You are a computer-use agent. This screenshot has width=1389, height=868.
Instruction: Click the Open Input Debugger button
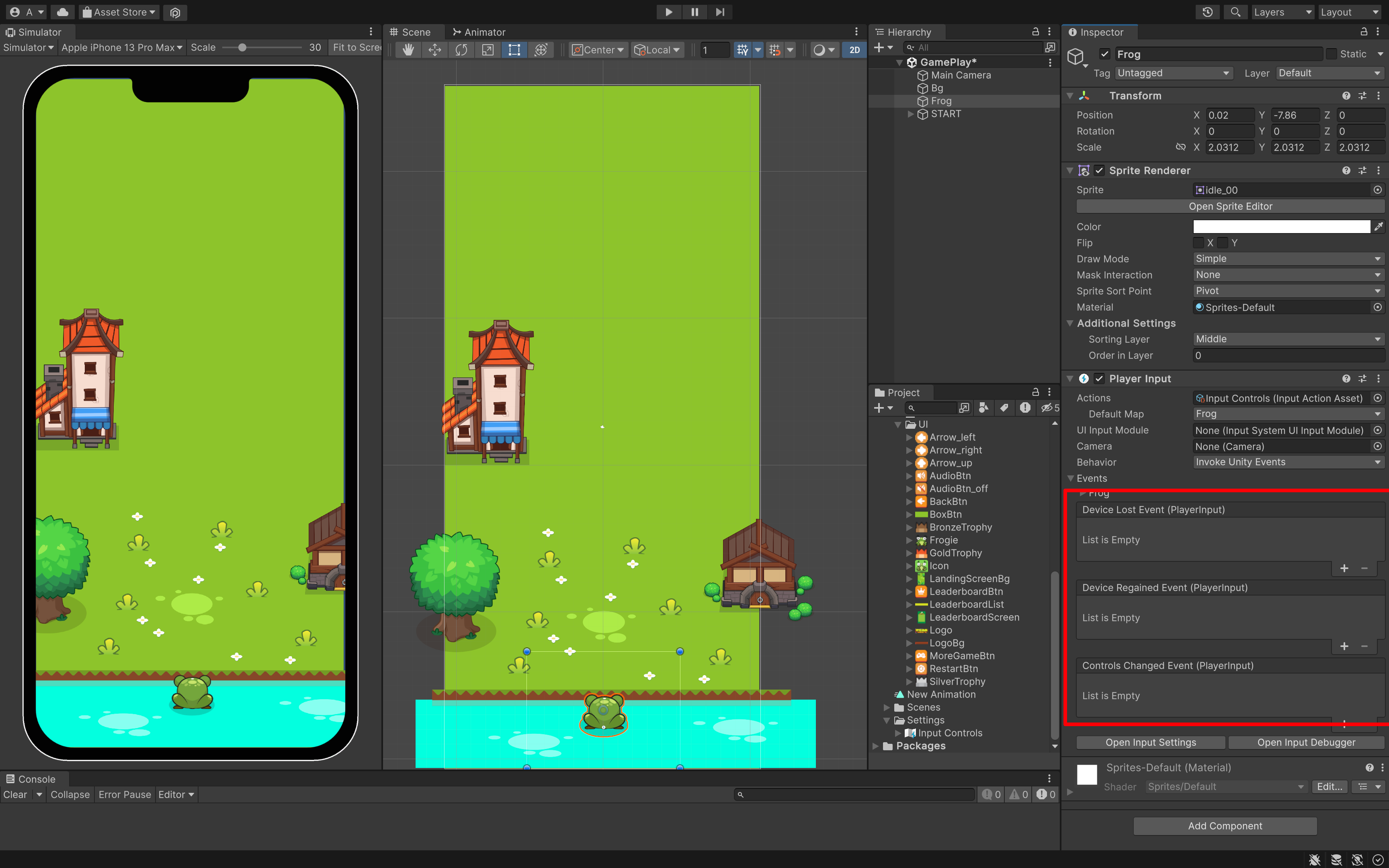(1306, 742)
